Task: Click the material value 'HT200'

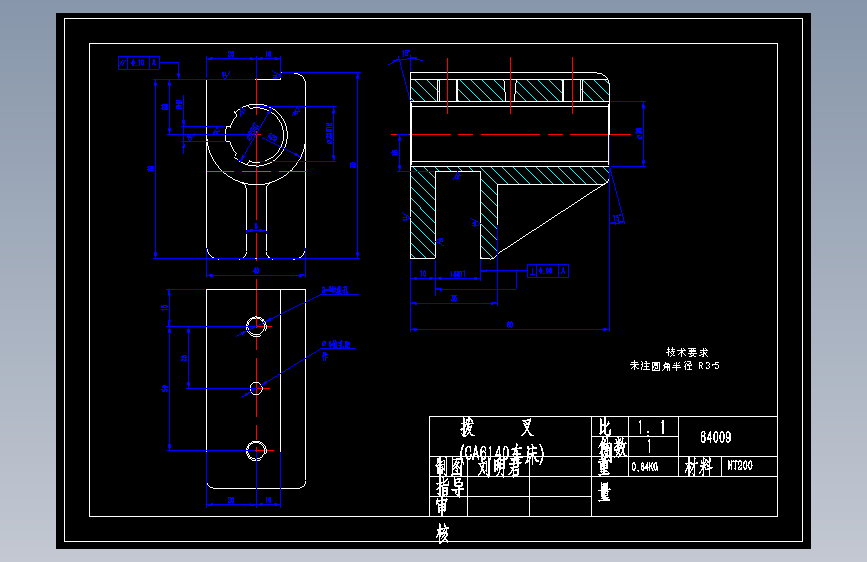Action: tap(740, 466)
